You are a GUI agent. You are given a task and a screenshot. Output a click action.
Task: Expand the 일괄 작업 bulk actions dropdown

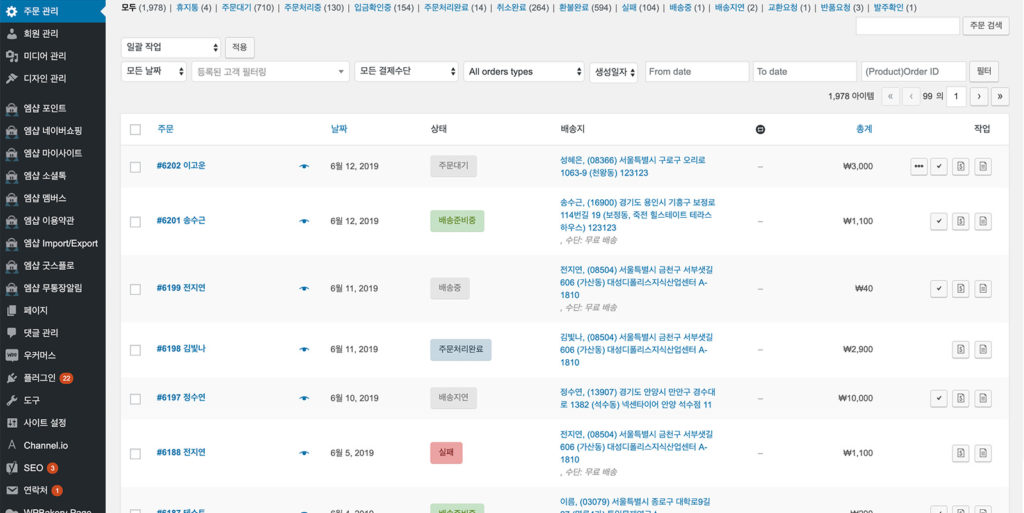click(x=171, y=47)
